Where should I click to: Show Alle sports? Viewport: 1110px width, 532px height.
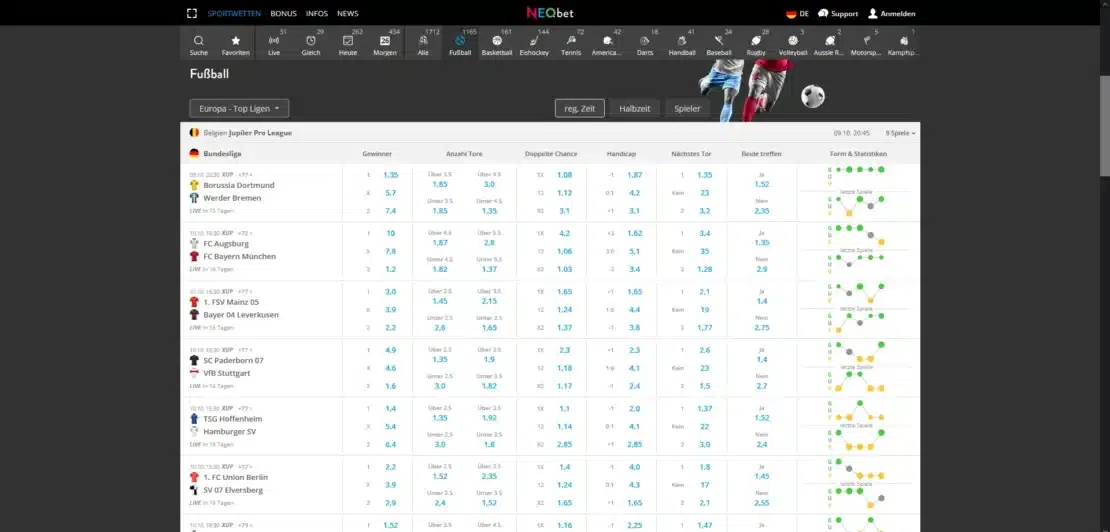click(423, 41)
